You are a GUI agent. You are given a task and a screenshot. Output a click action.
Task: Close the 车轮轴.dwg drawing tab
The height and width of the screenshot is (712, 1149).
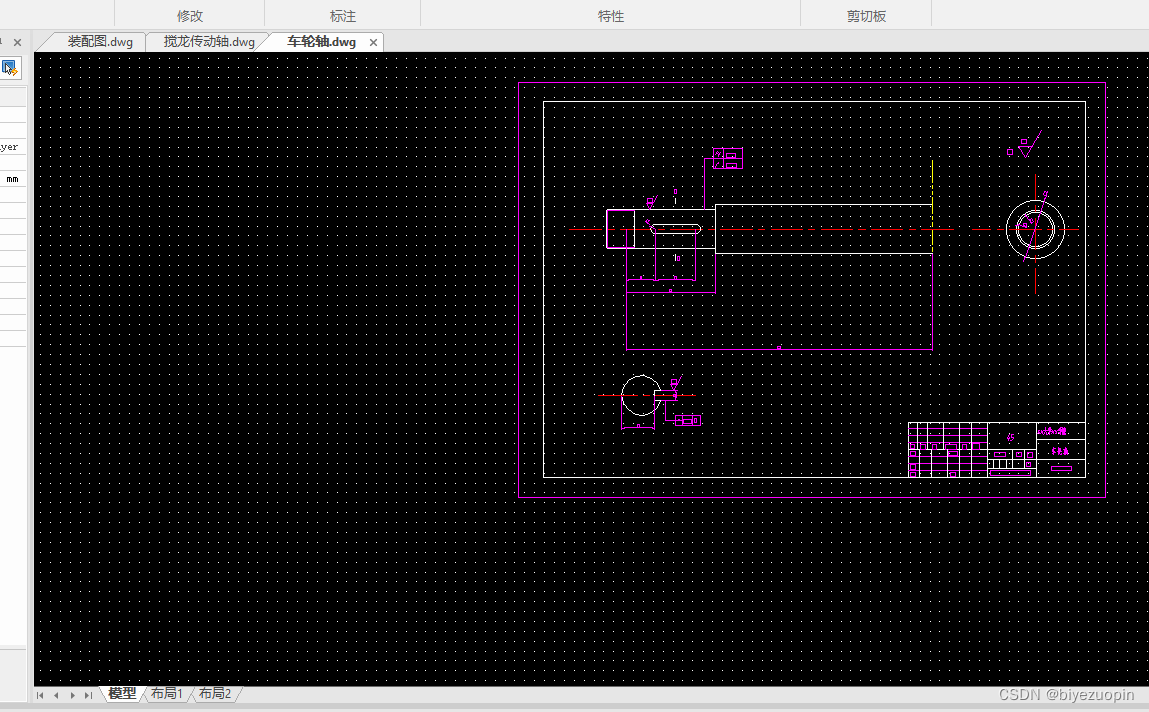click(x=373, y=42)
